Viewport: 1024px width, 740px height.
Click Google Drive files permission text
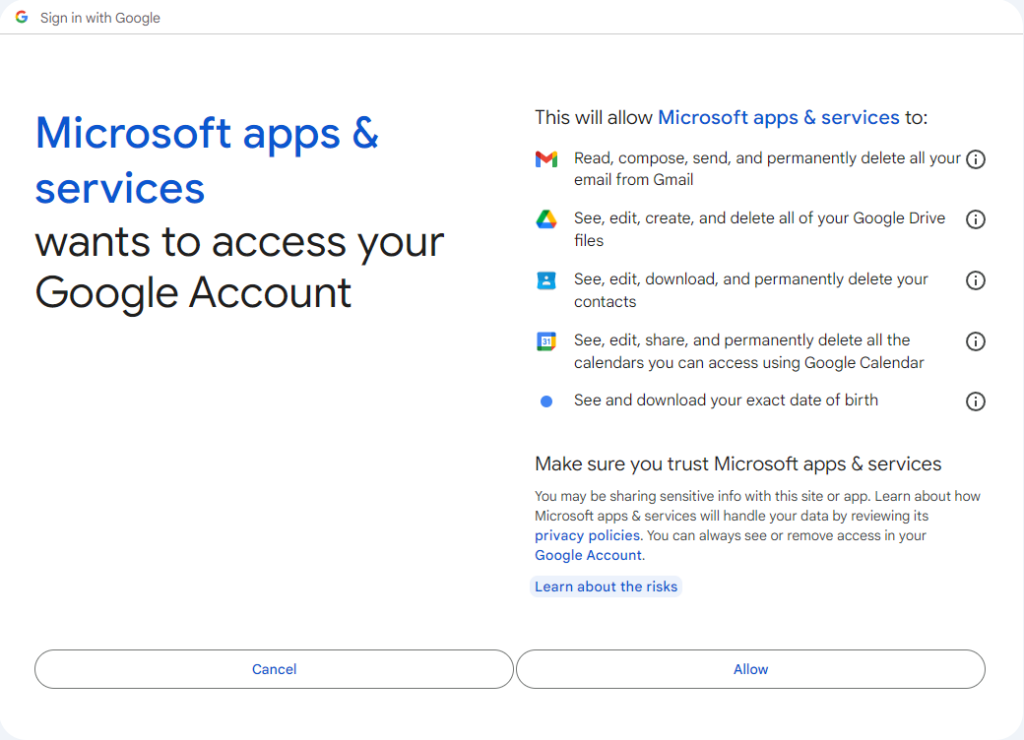tap(760, 229)
